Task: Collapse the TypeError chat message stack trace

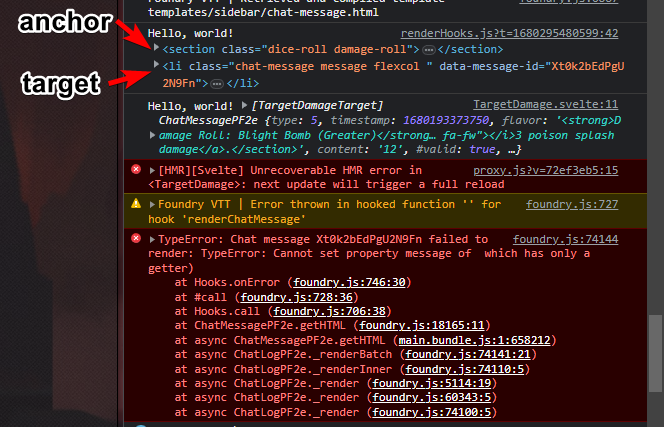Action: (152, 239)
